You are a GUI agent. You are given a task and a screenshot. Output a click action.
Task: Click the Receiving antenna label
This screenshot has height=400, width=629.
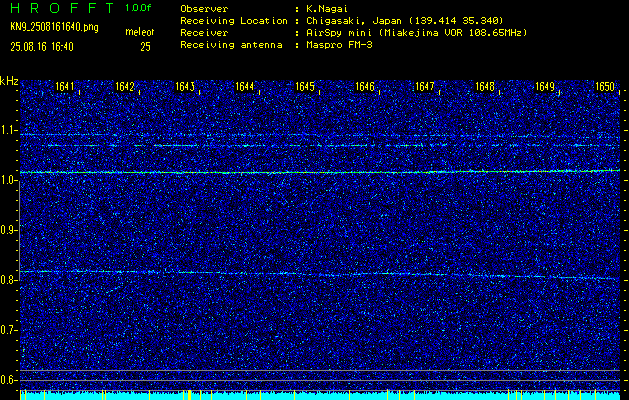coord(231,45)
